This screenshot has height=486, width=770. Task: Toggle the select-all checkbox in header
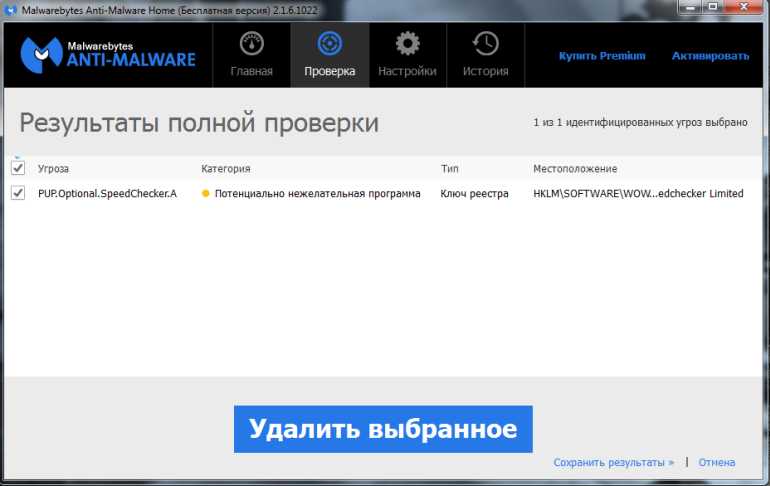[x=18, y=168]
